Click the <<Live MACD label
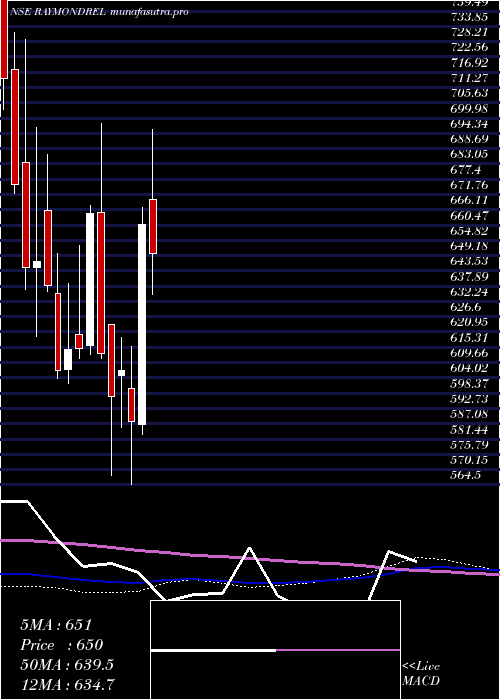500x700 pixels. (x=421, y=674)
